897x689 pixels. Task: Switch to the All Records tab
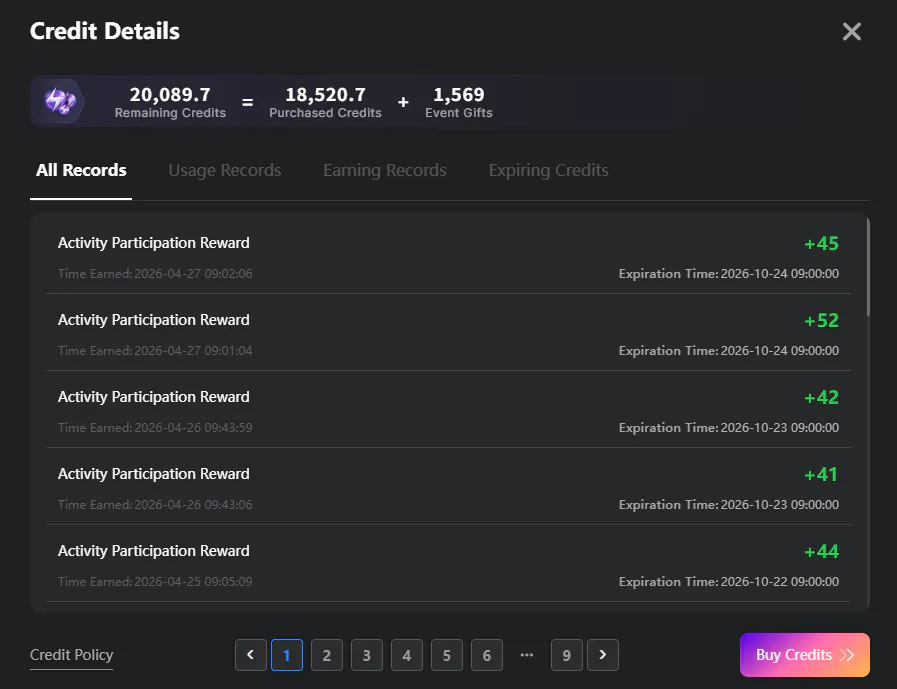[x=81, y=170]
